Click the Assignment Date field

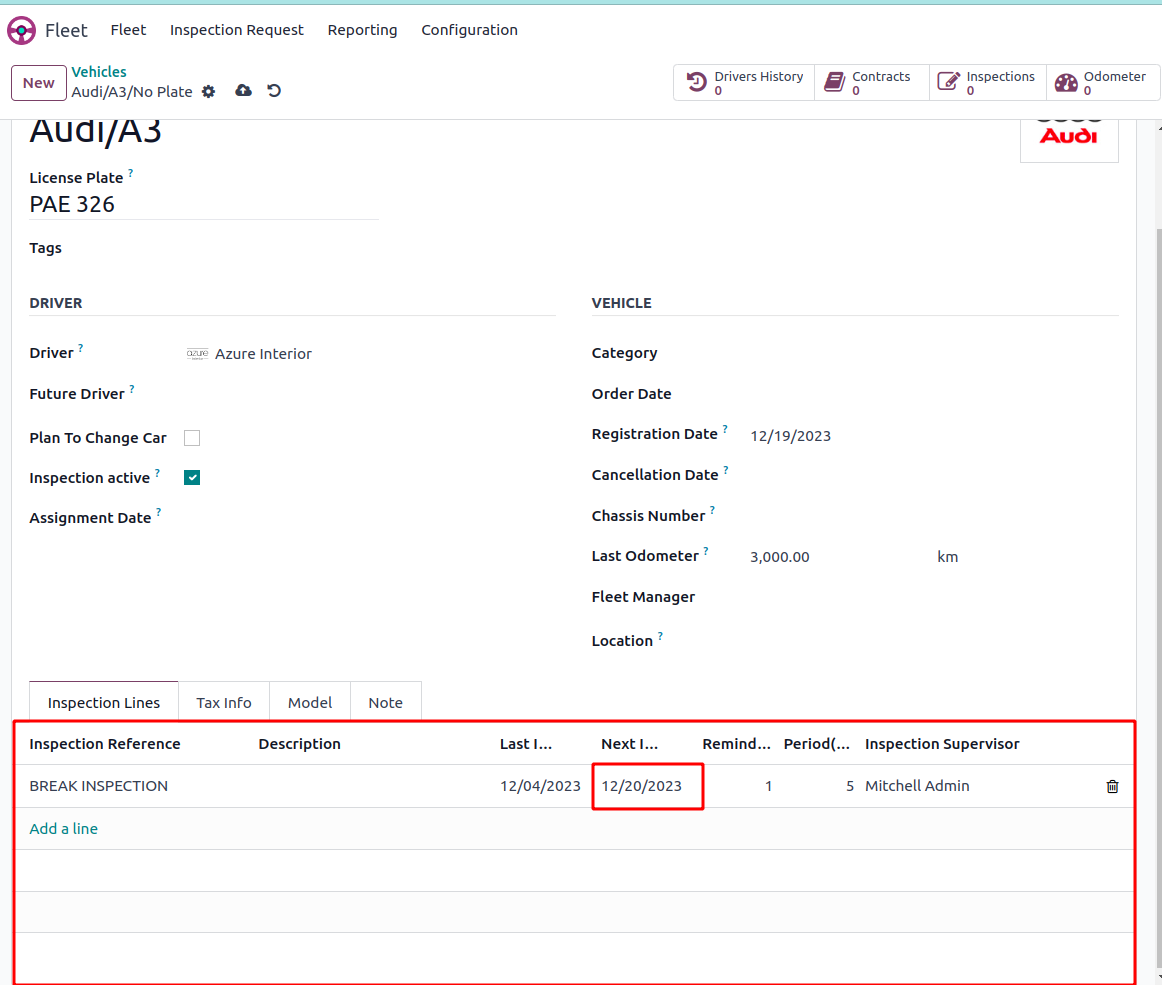tap(369, 518)
